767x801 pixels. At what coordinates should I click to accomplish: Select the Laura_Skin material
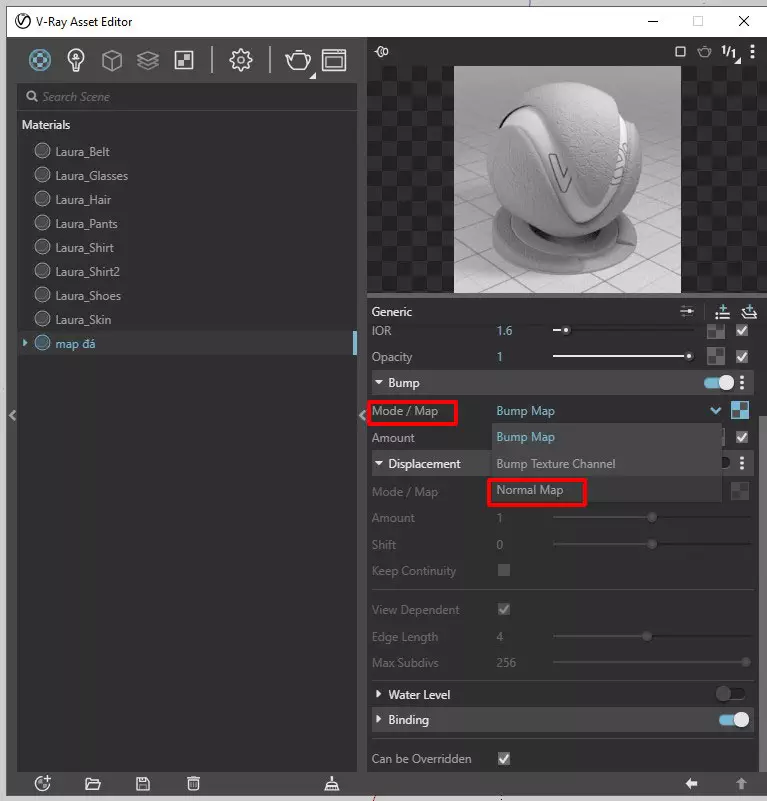click(x=83, y=320)
